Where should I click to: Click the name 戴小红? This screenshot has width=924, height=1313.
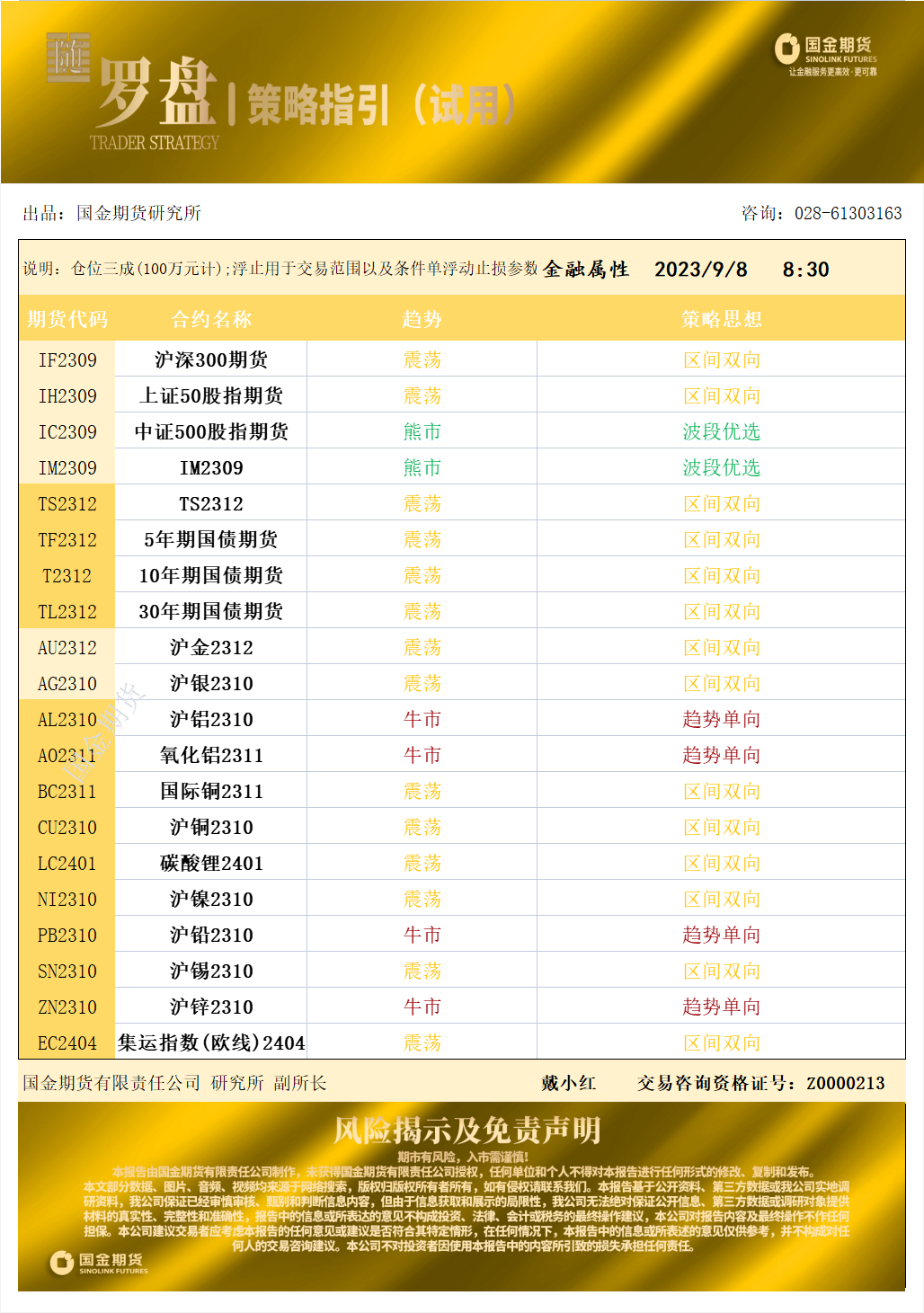point(568,1083)
